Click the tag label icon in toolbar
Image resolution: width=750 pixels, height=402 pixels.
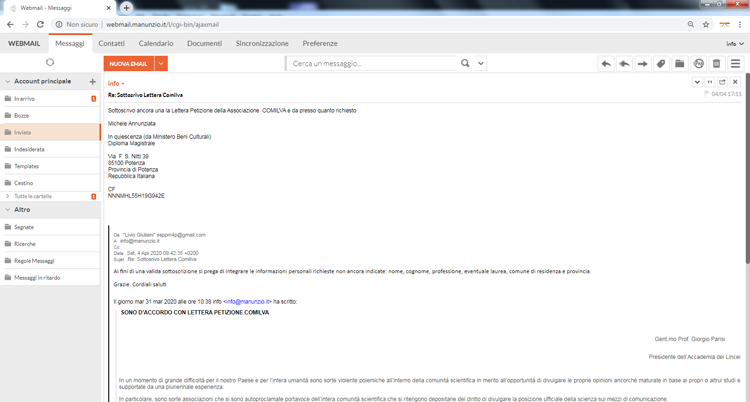pos(661,64)
